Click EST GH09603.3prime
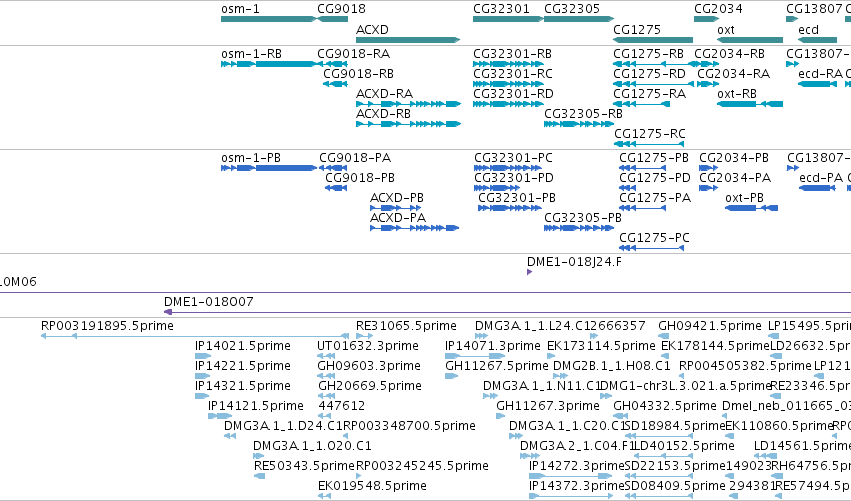Screen dimensions: 851x501 tap(326, 376)
